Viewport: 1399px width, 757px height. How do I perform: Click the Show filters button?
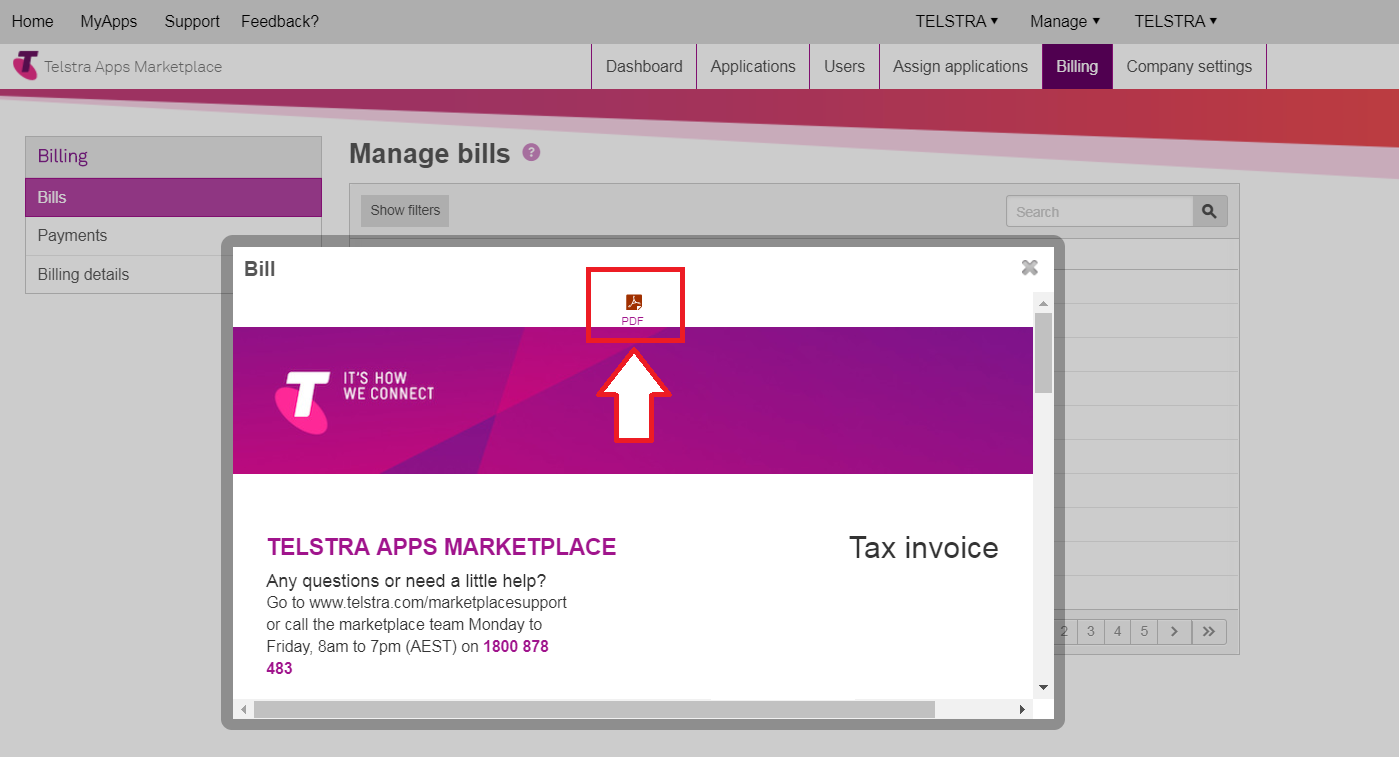[x=405, y=211]
